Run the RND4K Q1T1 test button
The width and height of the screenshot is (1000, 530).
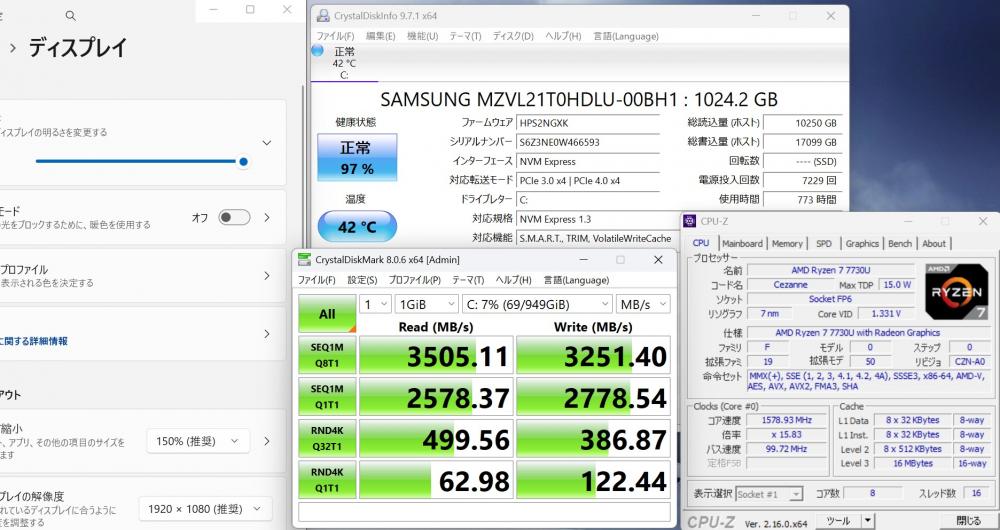[x=327, y=480]
